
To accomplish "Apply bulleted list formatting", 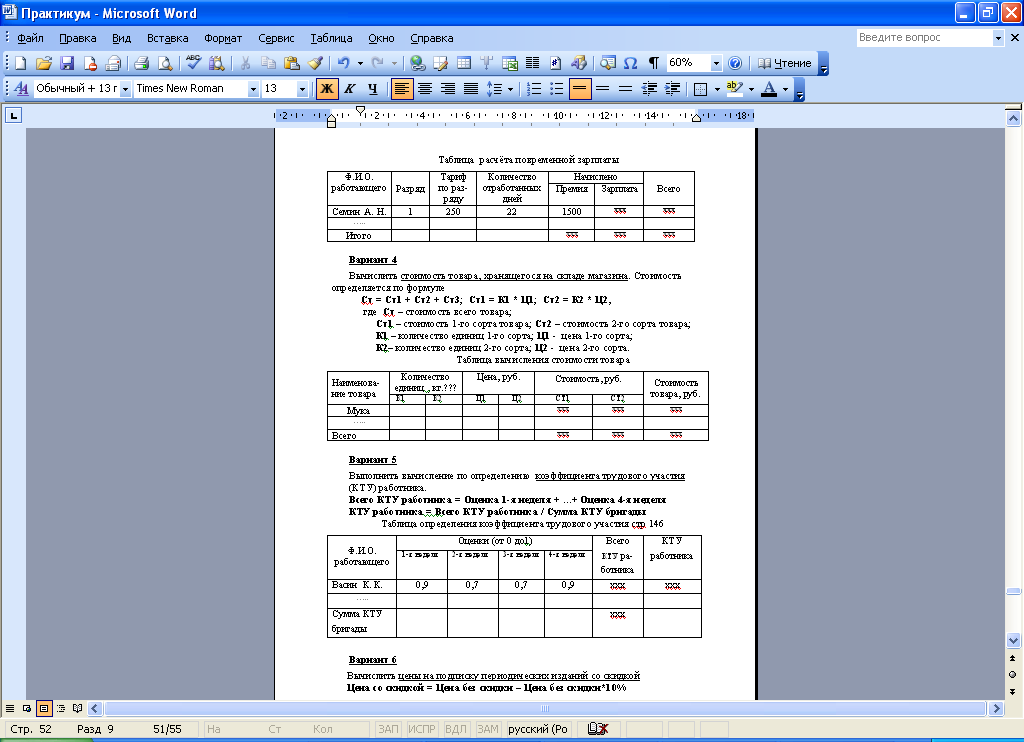I will click(x=556, y=88).
